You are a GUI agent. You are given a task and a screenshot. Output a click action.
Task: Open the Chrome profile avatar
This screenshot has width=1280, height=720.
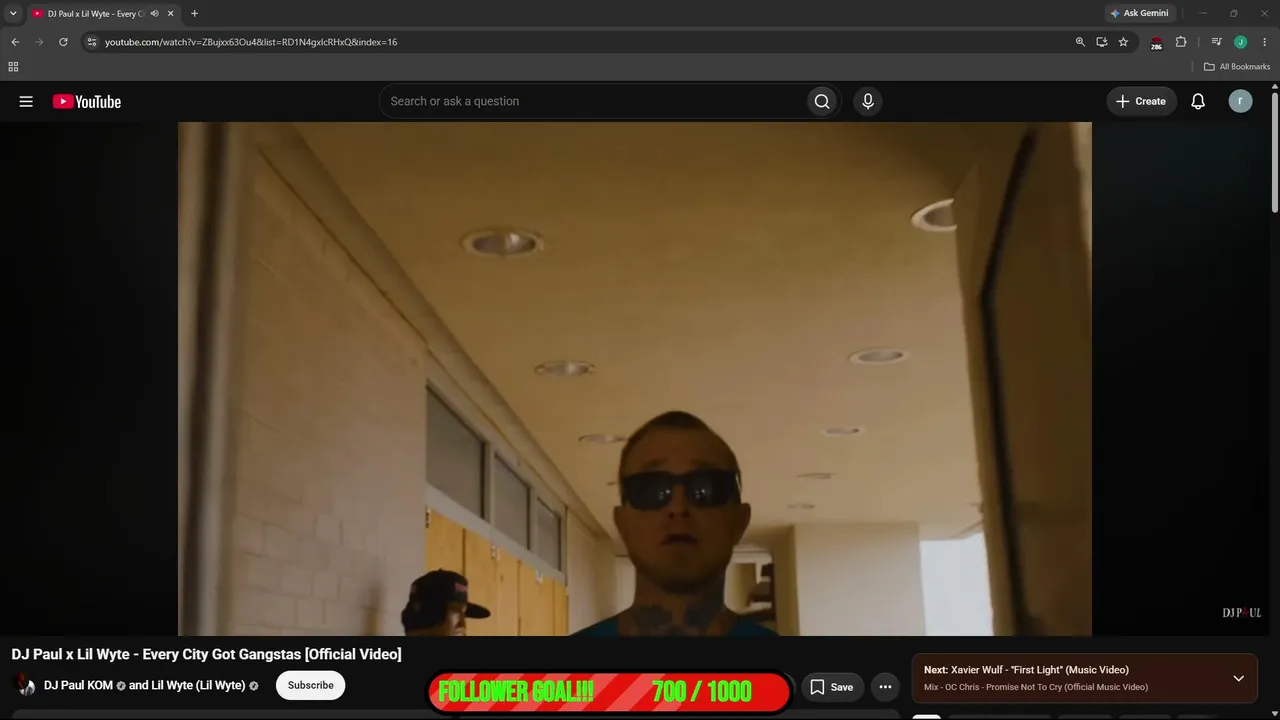click(1240, 42)
